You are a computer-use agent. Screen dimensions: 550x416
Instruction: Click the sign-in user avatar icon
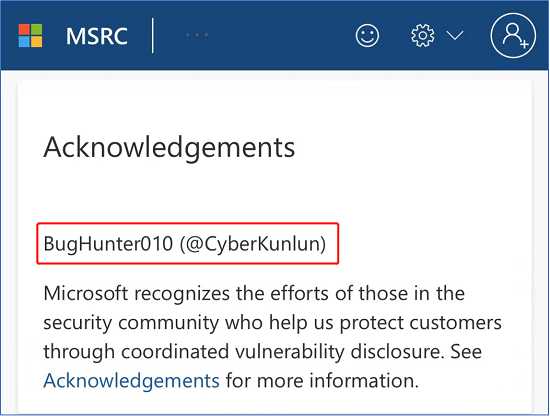pos(513,35)
